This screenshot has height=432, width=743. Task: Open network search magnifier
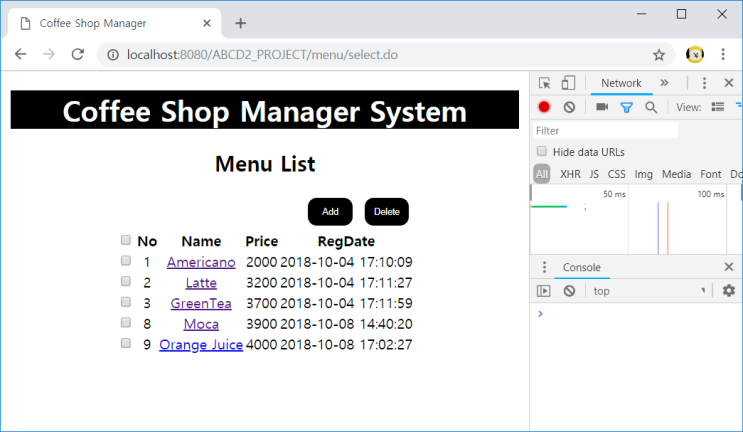650,107
